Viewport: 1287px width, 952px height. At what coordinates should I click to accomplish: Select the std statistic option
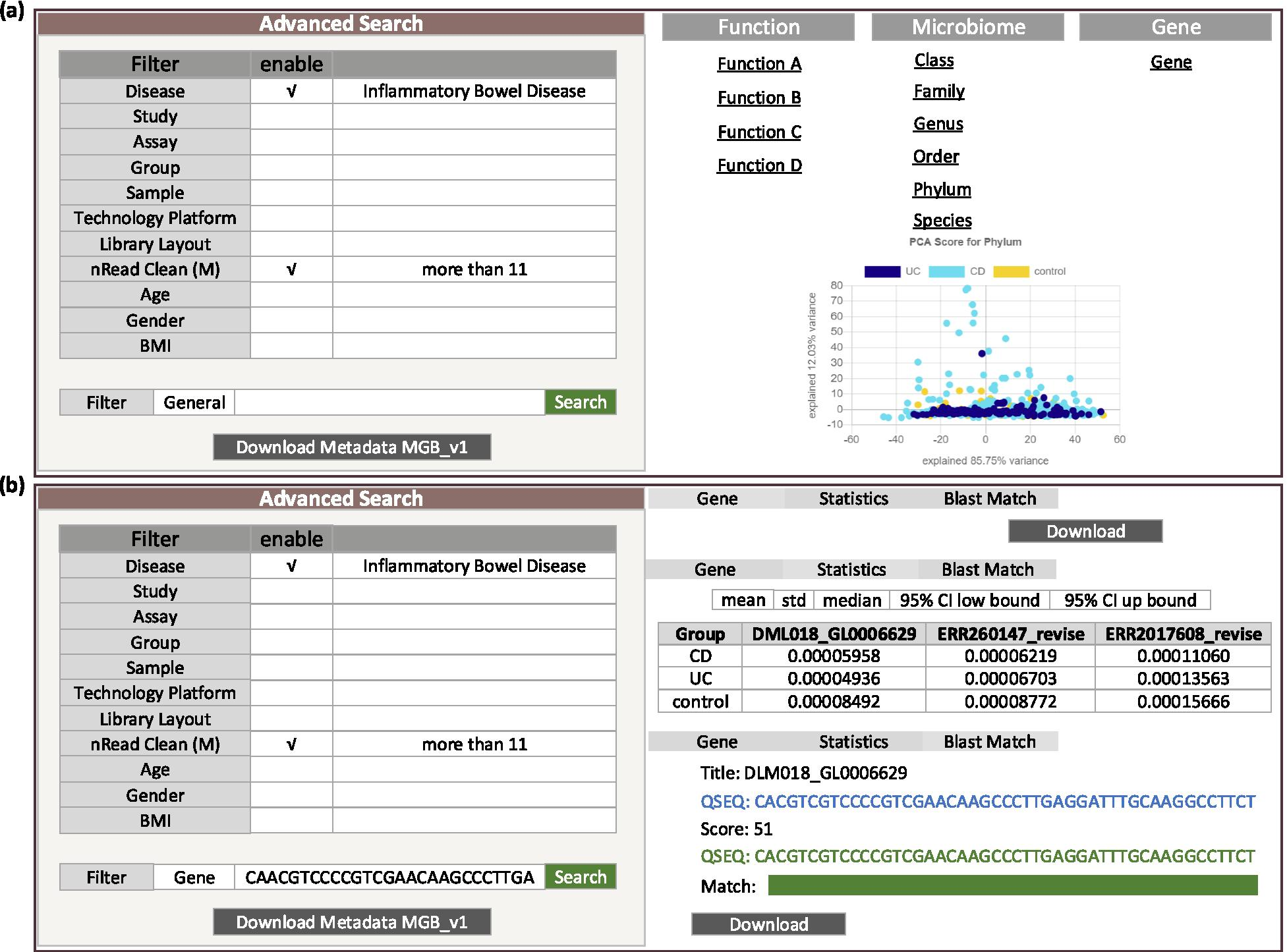[x=794, y=600]
